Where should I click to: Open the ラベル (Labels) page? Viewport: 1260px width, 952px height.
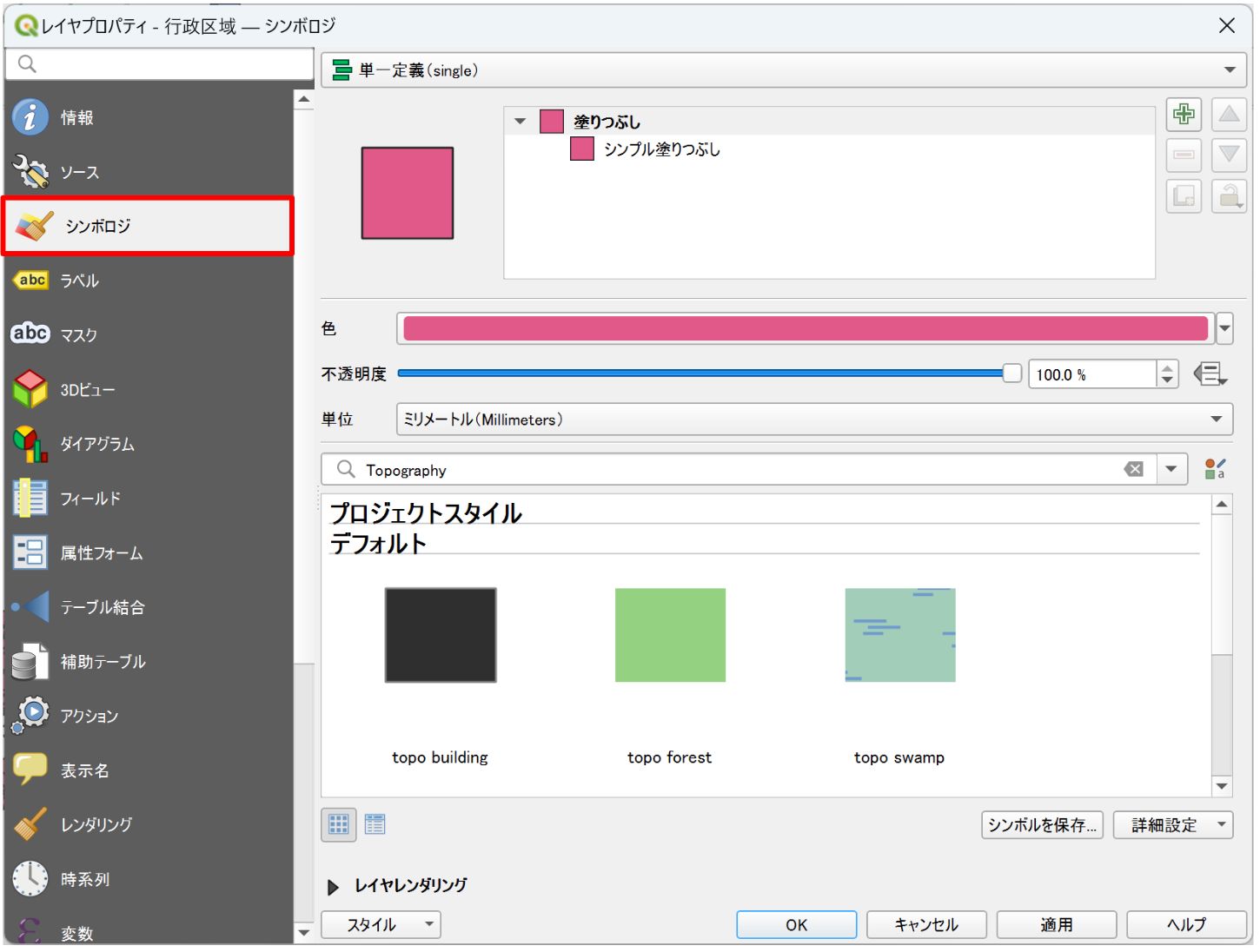[x=149, y=281]
